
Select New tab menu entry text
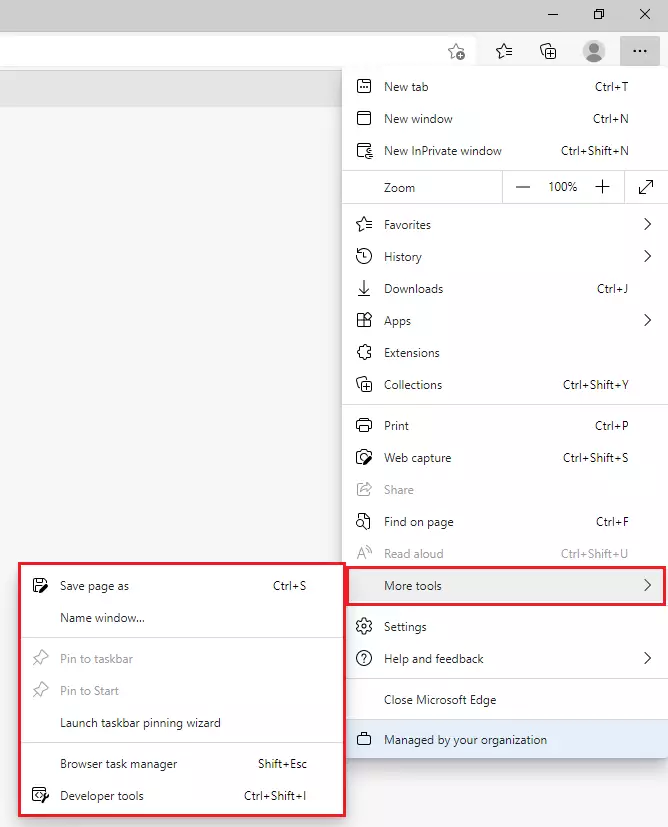tap(406, 87)
